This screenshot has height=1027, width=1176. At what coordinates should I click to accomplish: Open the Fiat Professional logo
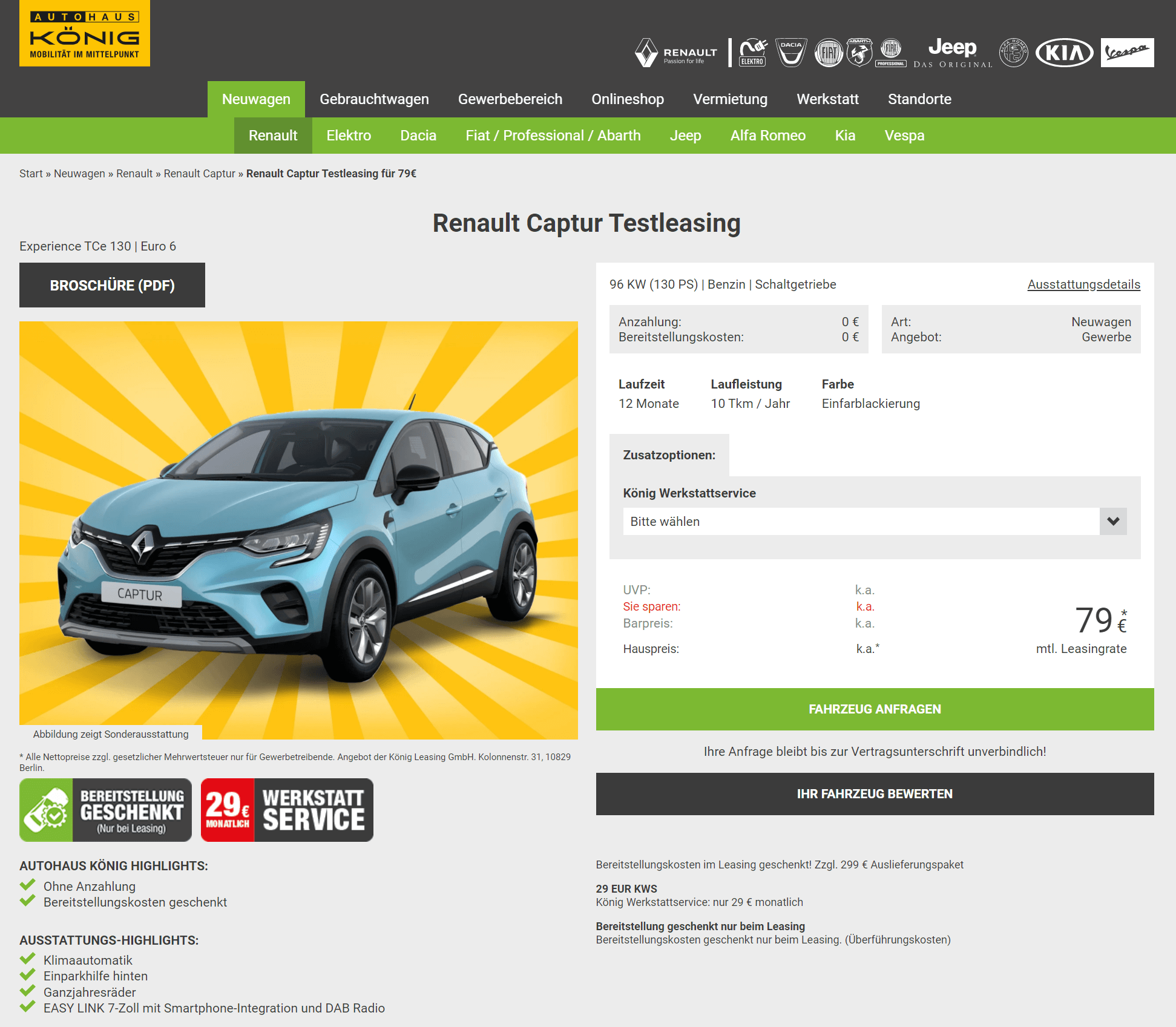point(891,53)
